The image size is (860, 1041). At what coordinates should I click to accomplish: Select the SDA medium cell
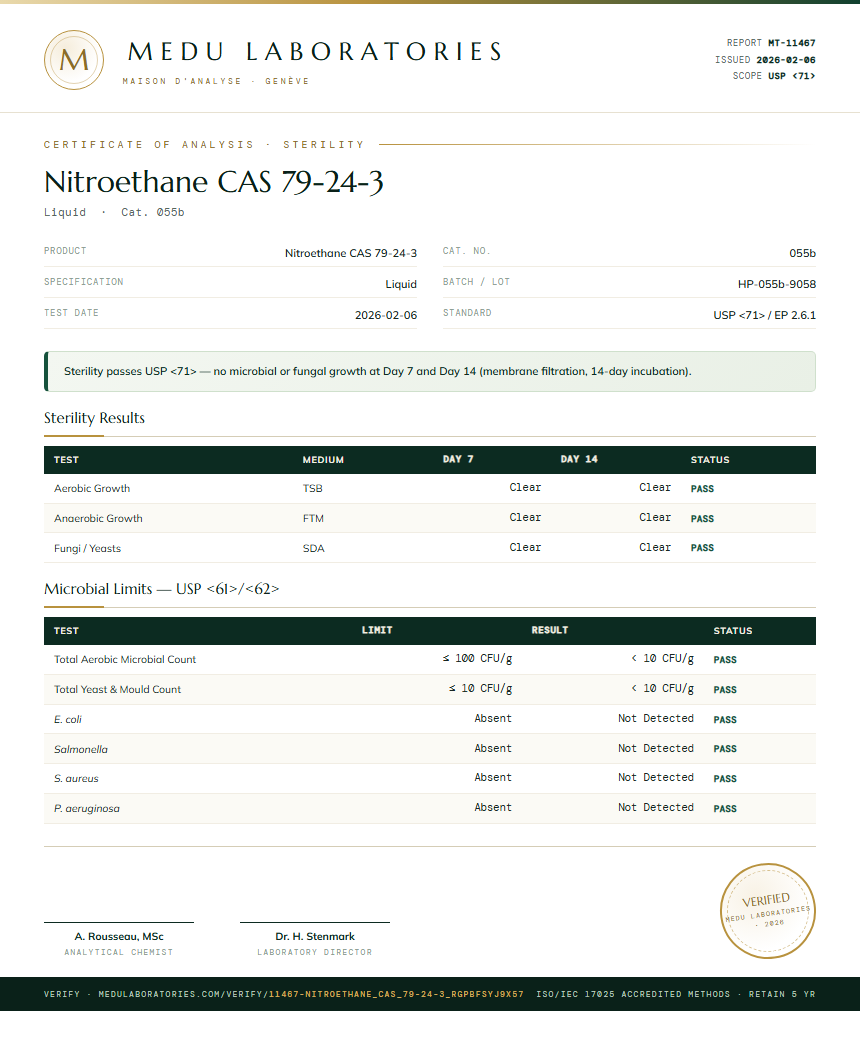314,548
